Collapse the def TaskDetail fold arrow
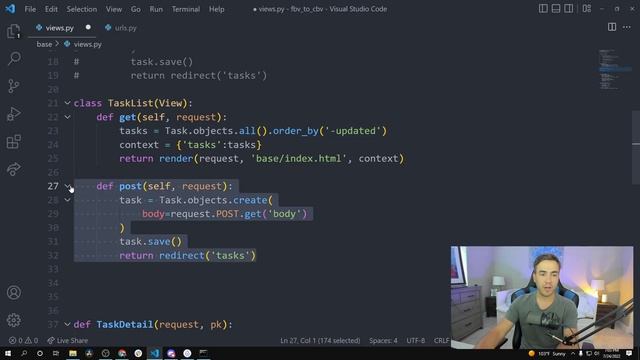The image size is (640, 360). (67, 324)
